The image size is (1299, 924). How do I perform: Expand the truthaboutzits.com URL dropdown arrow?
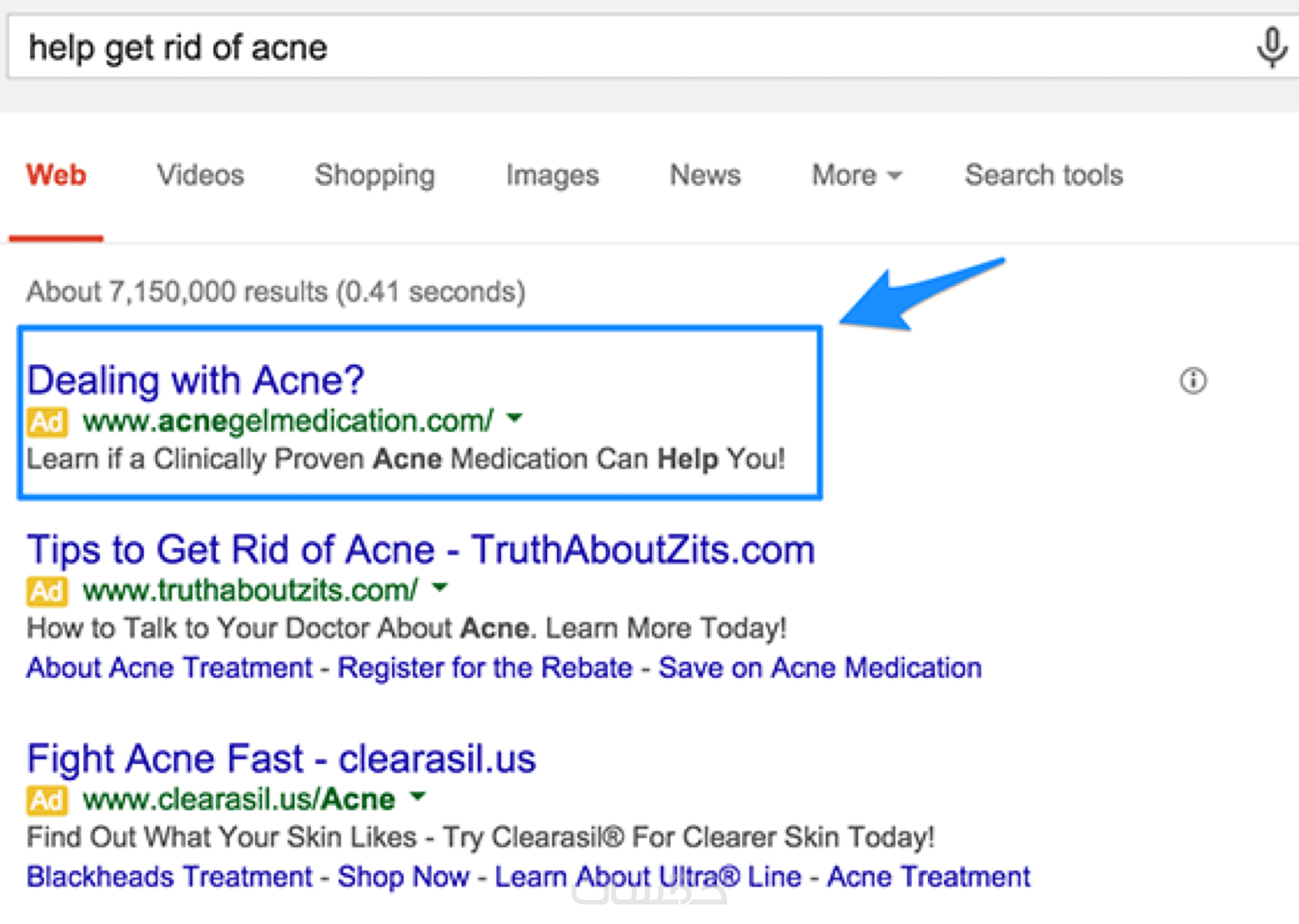tap(439, 587)
